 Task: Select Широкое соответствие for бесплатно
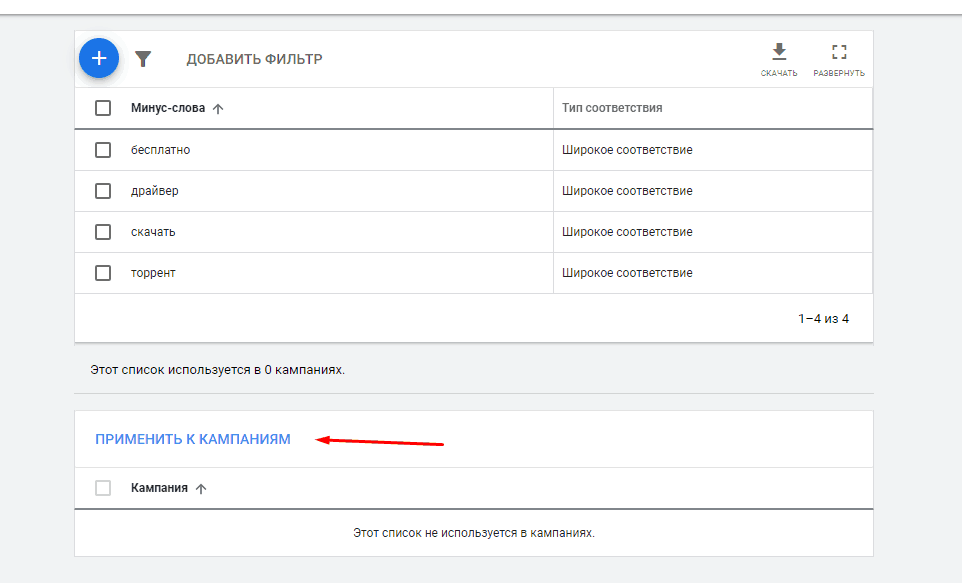click(629, 149)
